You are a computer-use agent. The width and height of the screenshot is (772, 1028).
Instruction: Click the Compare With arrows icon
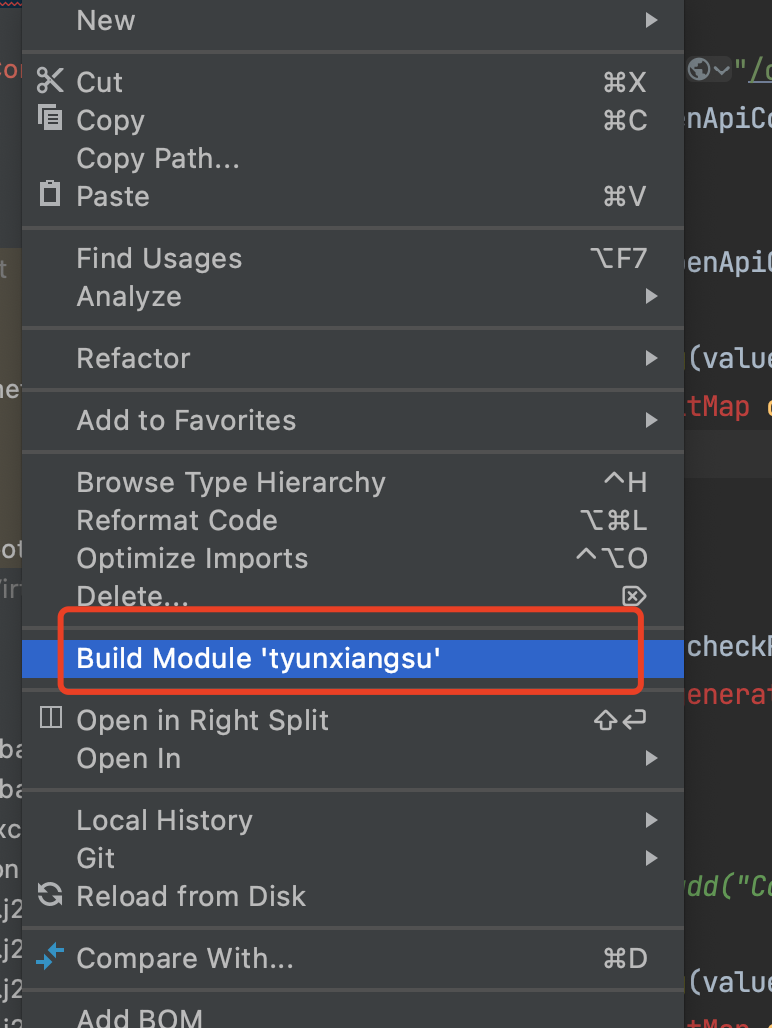(x=50, y=957)
